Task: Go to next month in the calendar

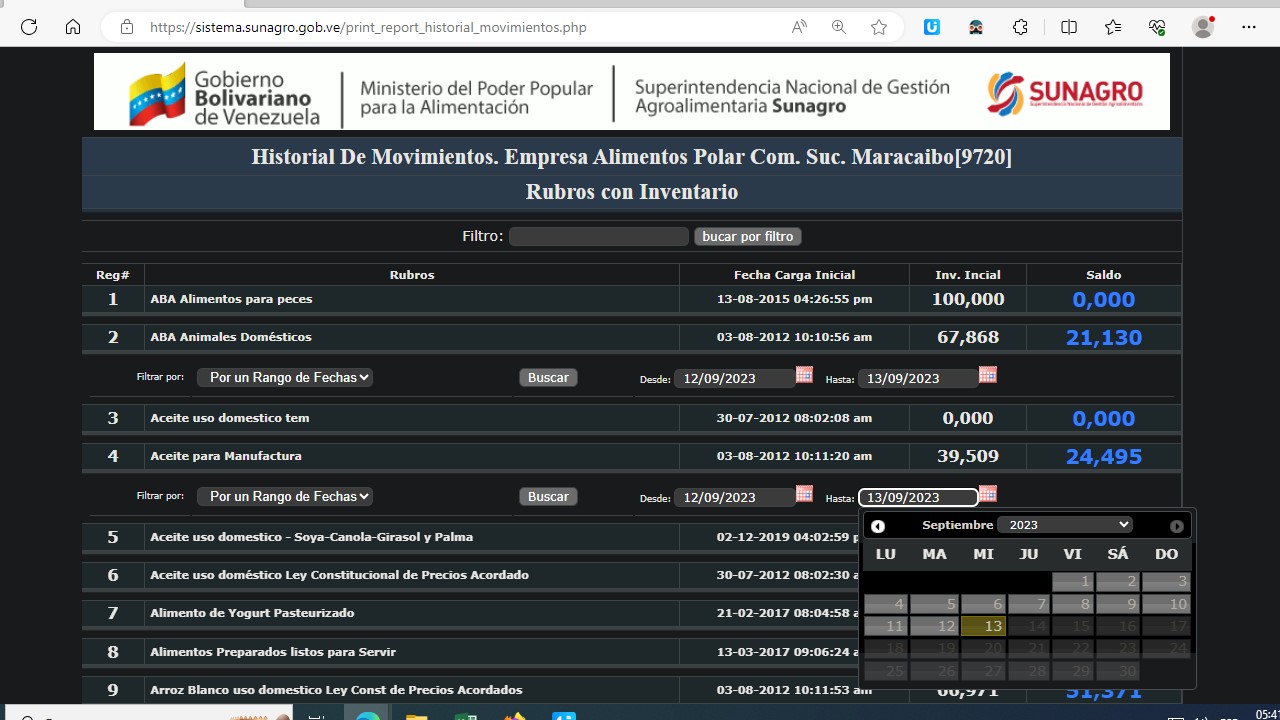Action: pos(1177,526)
